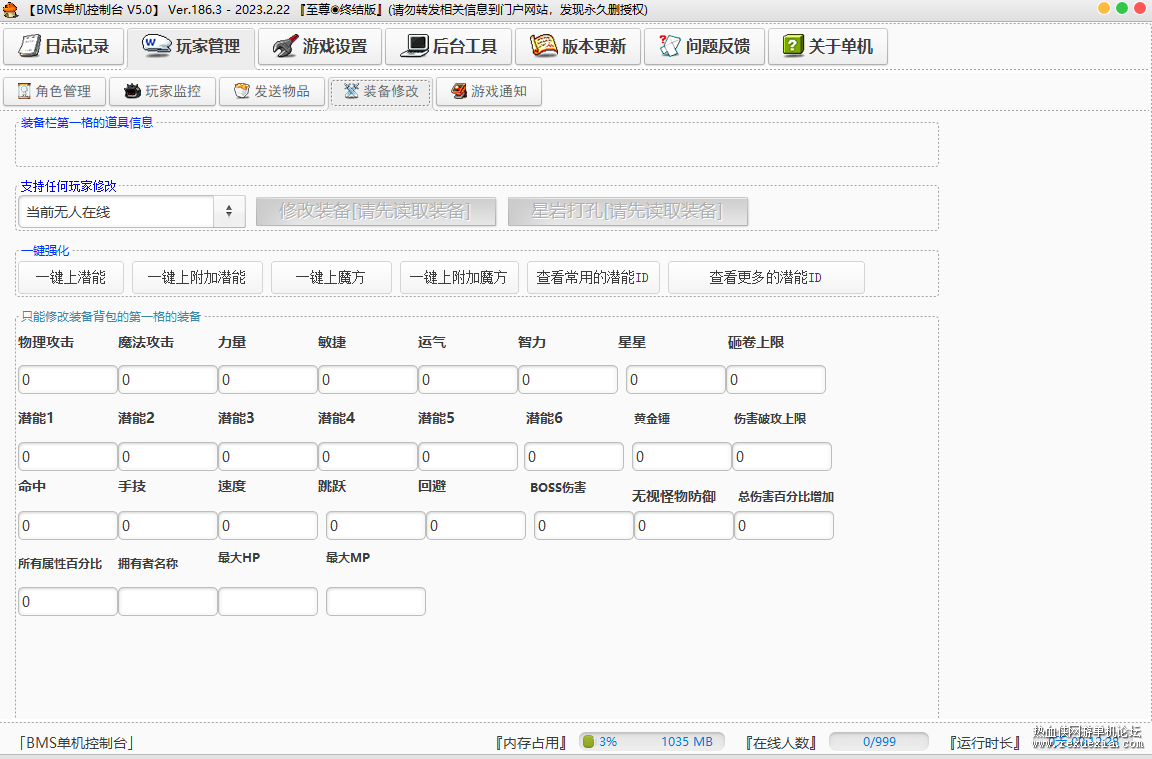The width and height of the screenshot is (1152, 759).
Task: Click the 星星 input field
Action: pos(675,380)
